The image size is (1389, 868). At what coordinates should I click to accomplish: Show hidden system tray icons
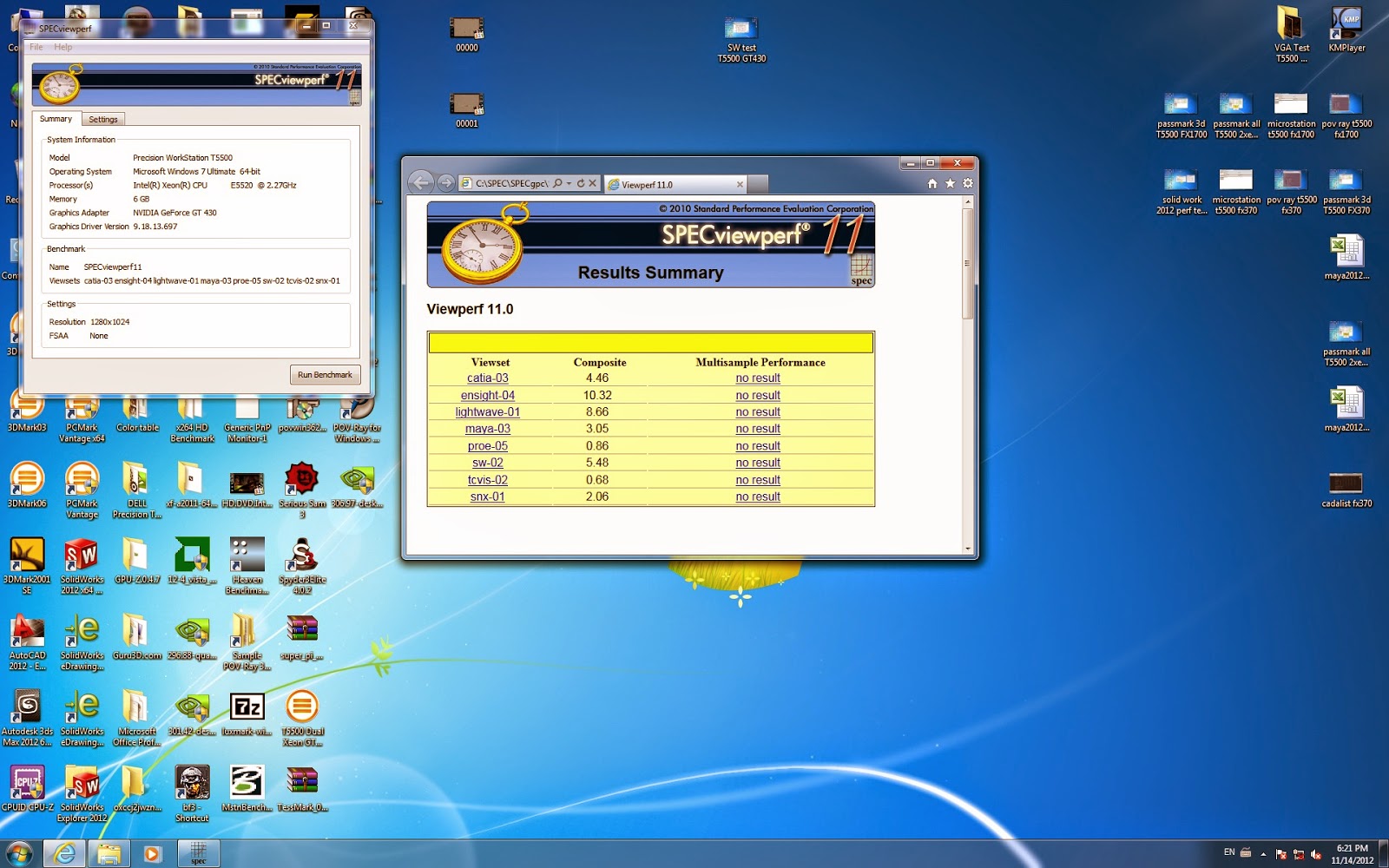(1263, 853)
